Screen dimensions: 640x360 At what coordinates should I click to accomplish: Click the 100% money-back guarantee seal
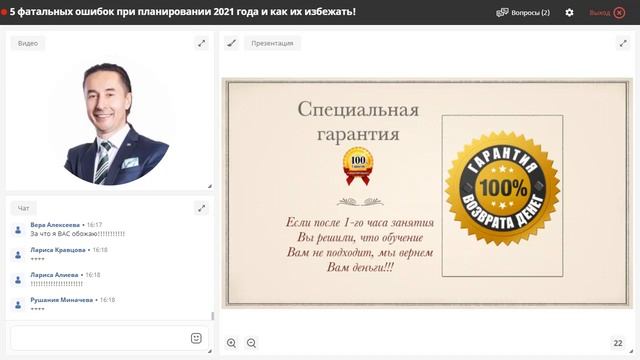(x=502, y=188)
